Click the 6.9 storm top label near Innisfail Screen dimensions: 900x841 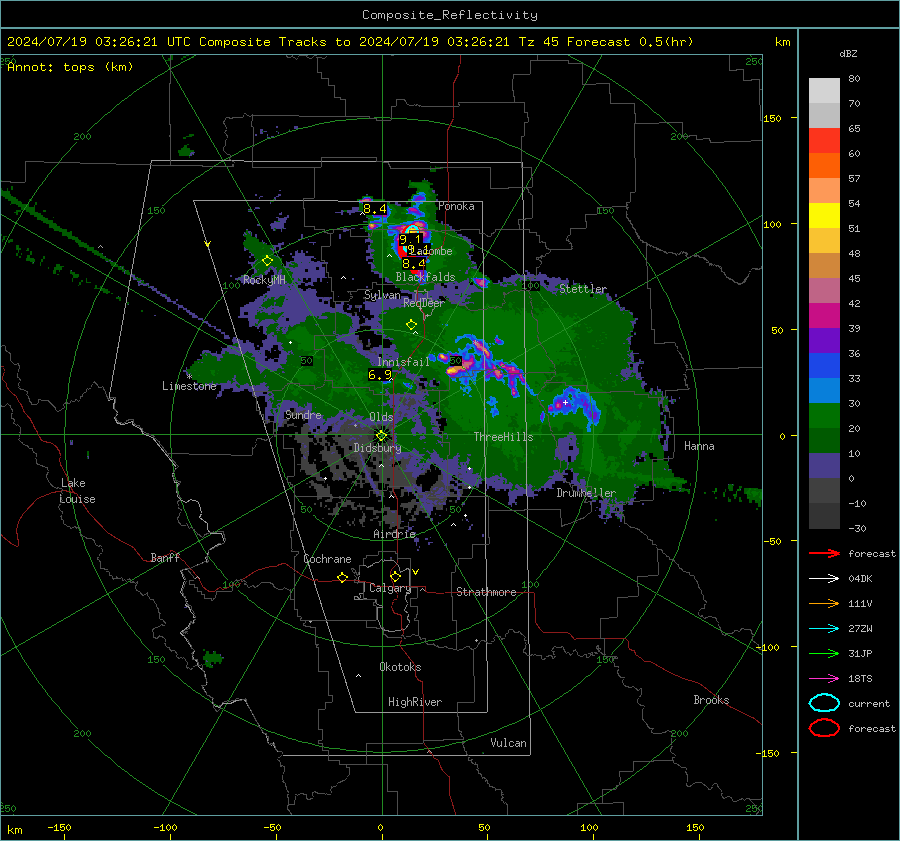click(x=379, y=375)
